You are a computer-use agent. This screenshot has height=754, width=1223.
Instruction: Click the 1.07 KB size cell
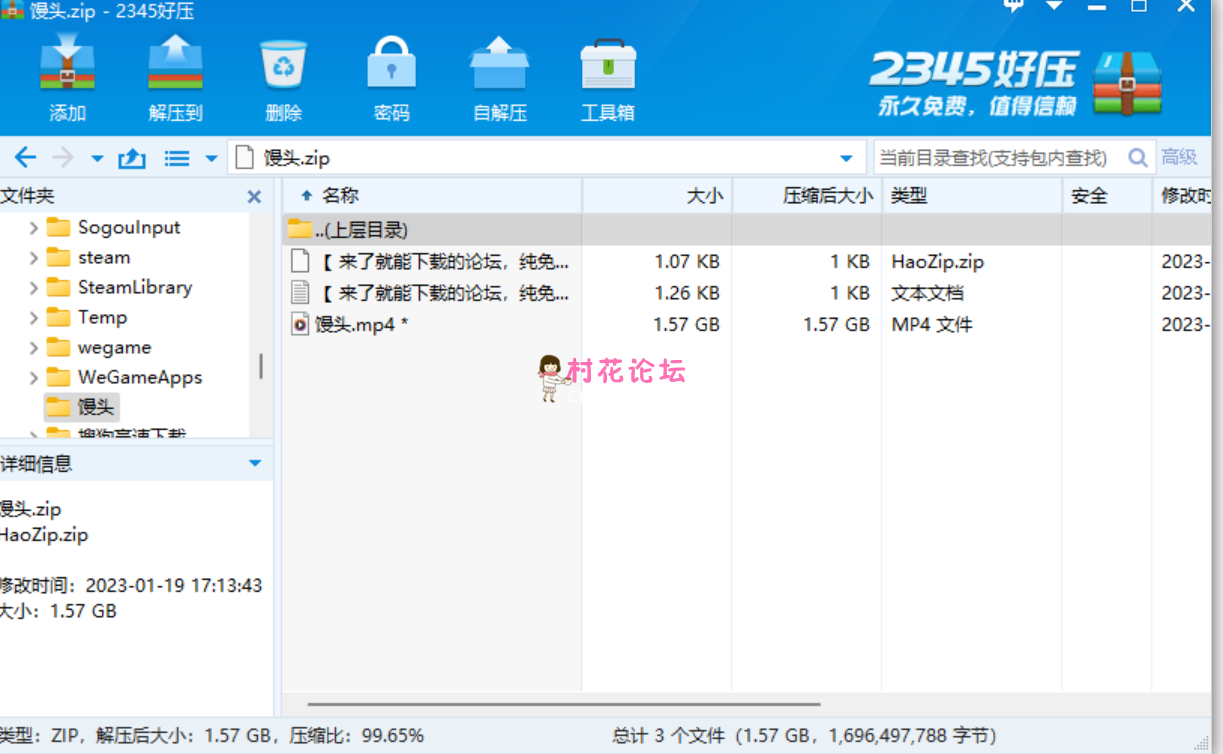coord(687,262)
